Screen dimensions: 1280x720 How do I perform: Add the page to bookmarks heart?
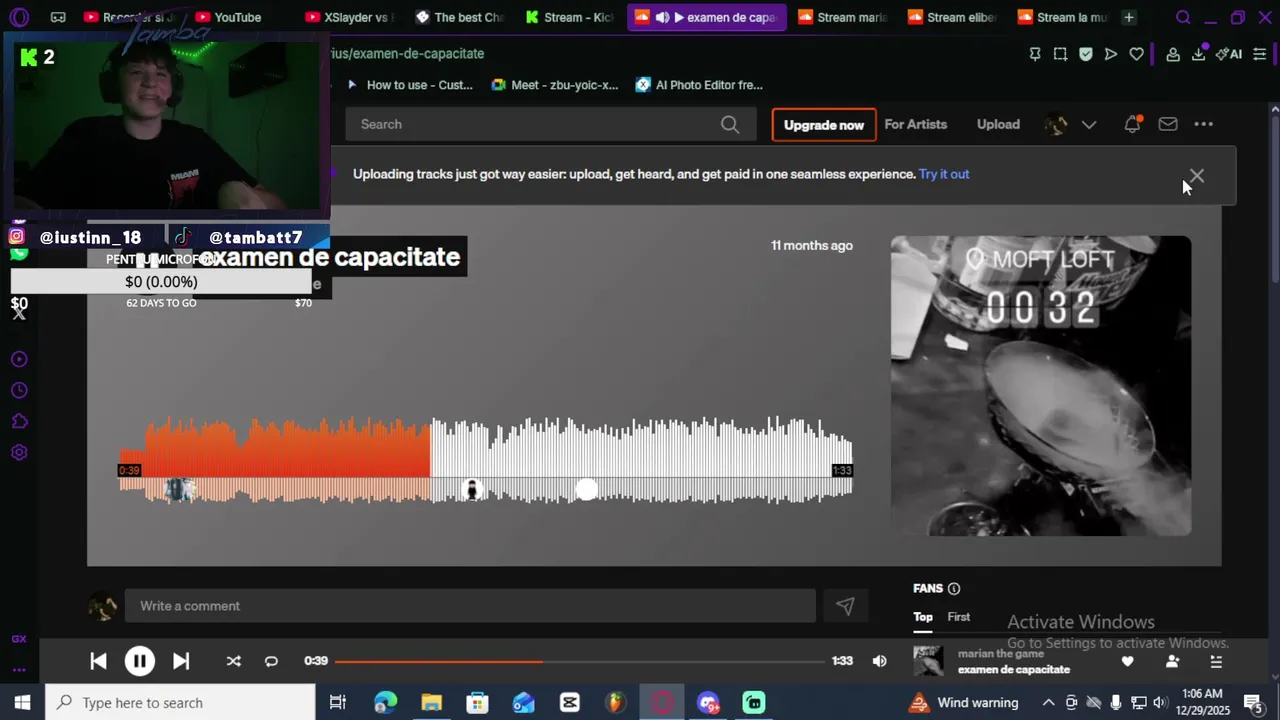pos(1137,54)
